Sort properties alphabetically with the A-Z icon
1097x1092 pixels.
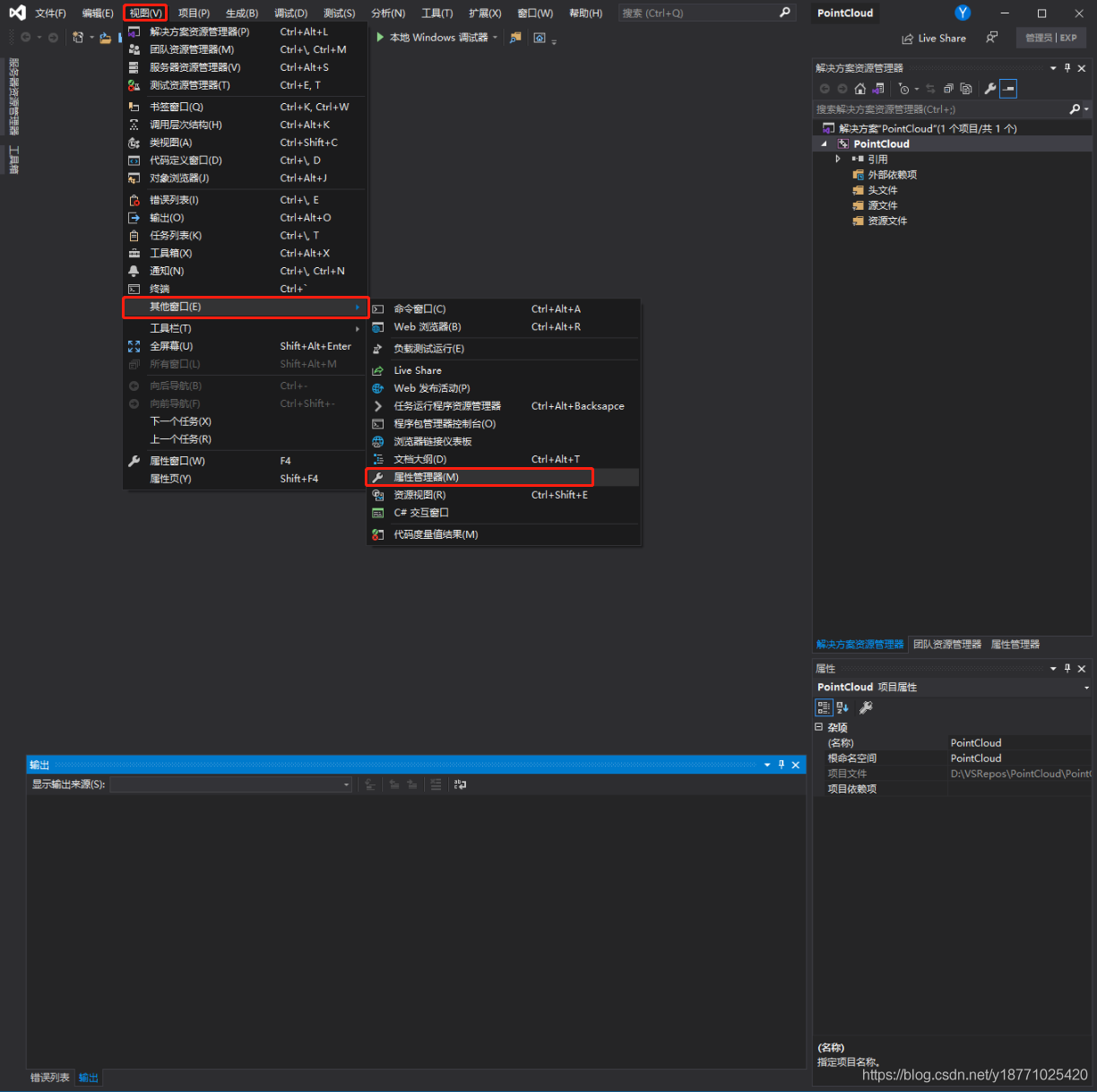pyautogui.click(x=842, y=707)
